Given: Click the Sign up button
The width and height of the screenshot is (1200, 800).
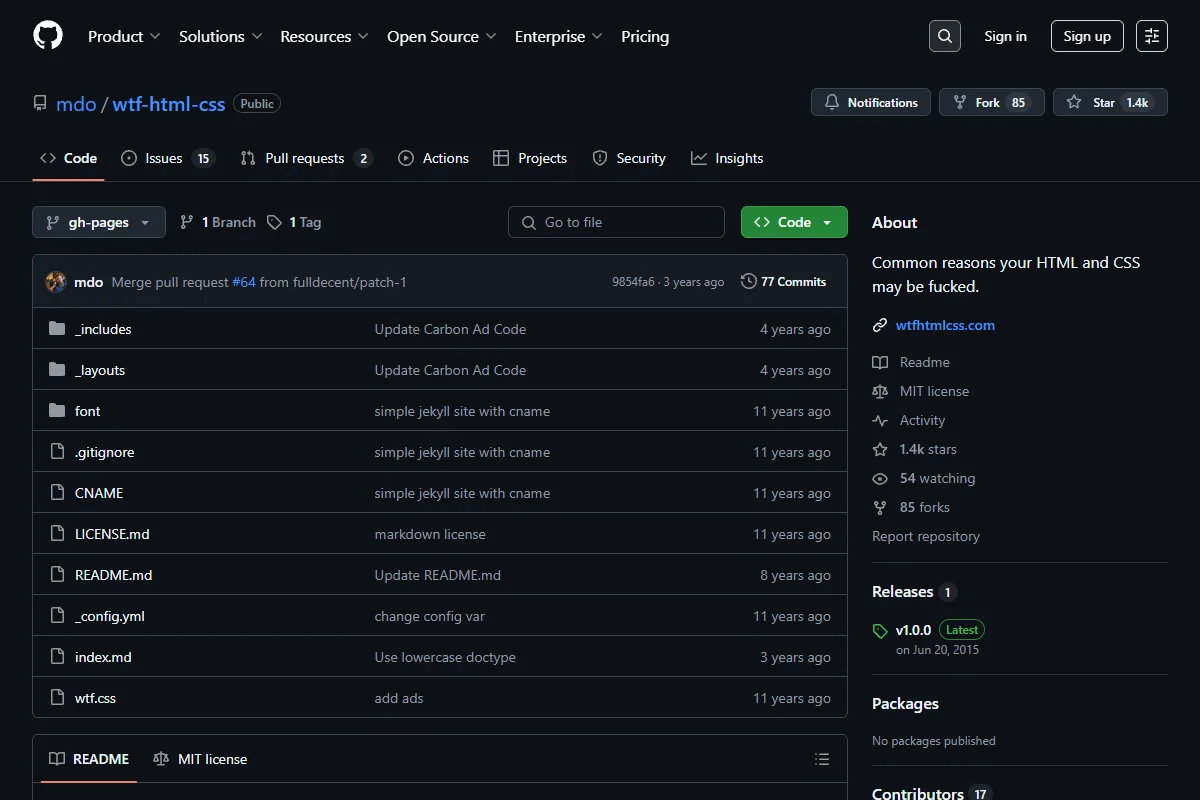Looking at the screenshot, I should (x=1087, y=36).
